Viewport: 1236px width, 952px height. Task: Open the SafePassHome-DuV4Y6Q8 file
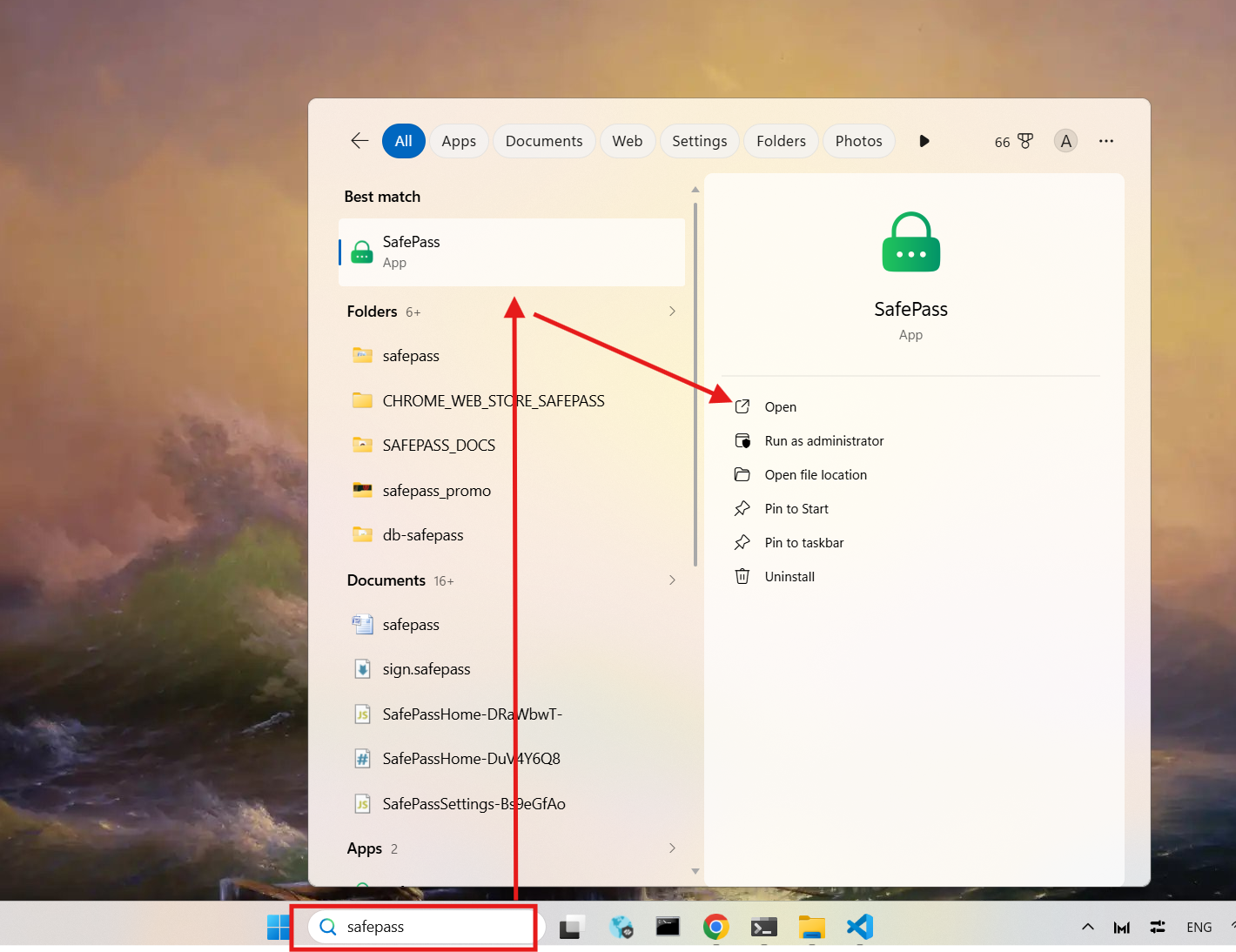tap(512, 759)
